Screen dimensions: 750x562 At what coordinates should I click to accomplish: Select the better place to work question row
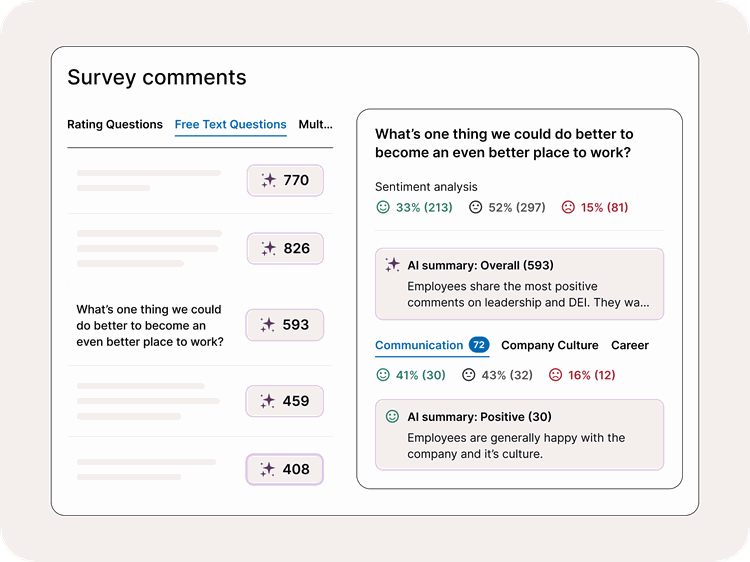(150, 325)
